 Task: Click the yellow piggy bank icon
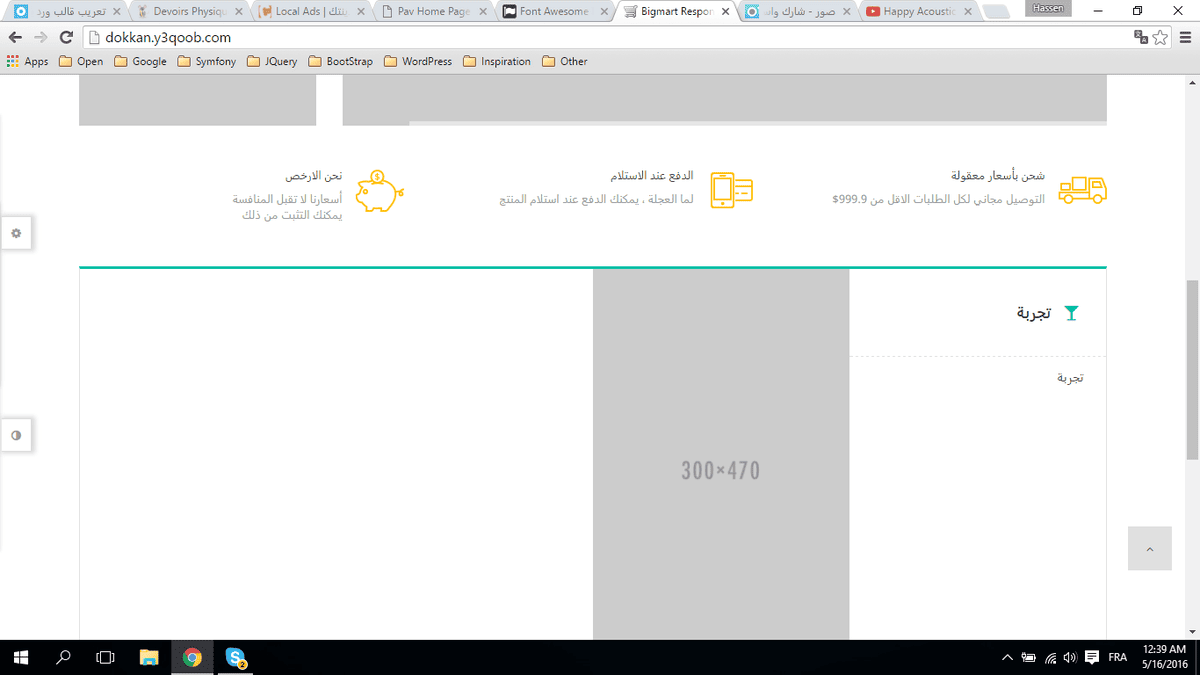(x=379, y=190)
